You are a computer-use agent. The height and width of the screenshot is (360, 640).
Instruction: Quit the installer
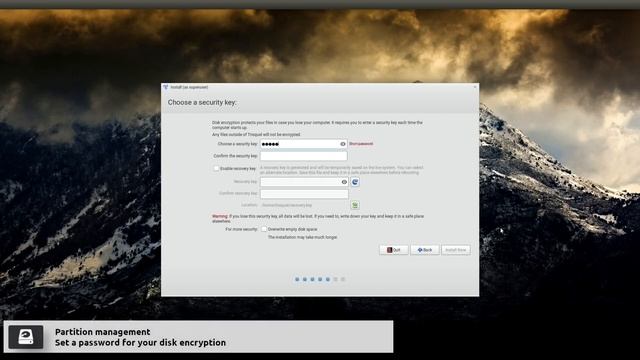pyautogui.click(x=393, y=250)
